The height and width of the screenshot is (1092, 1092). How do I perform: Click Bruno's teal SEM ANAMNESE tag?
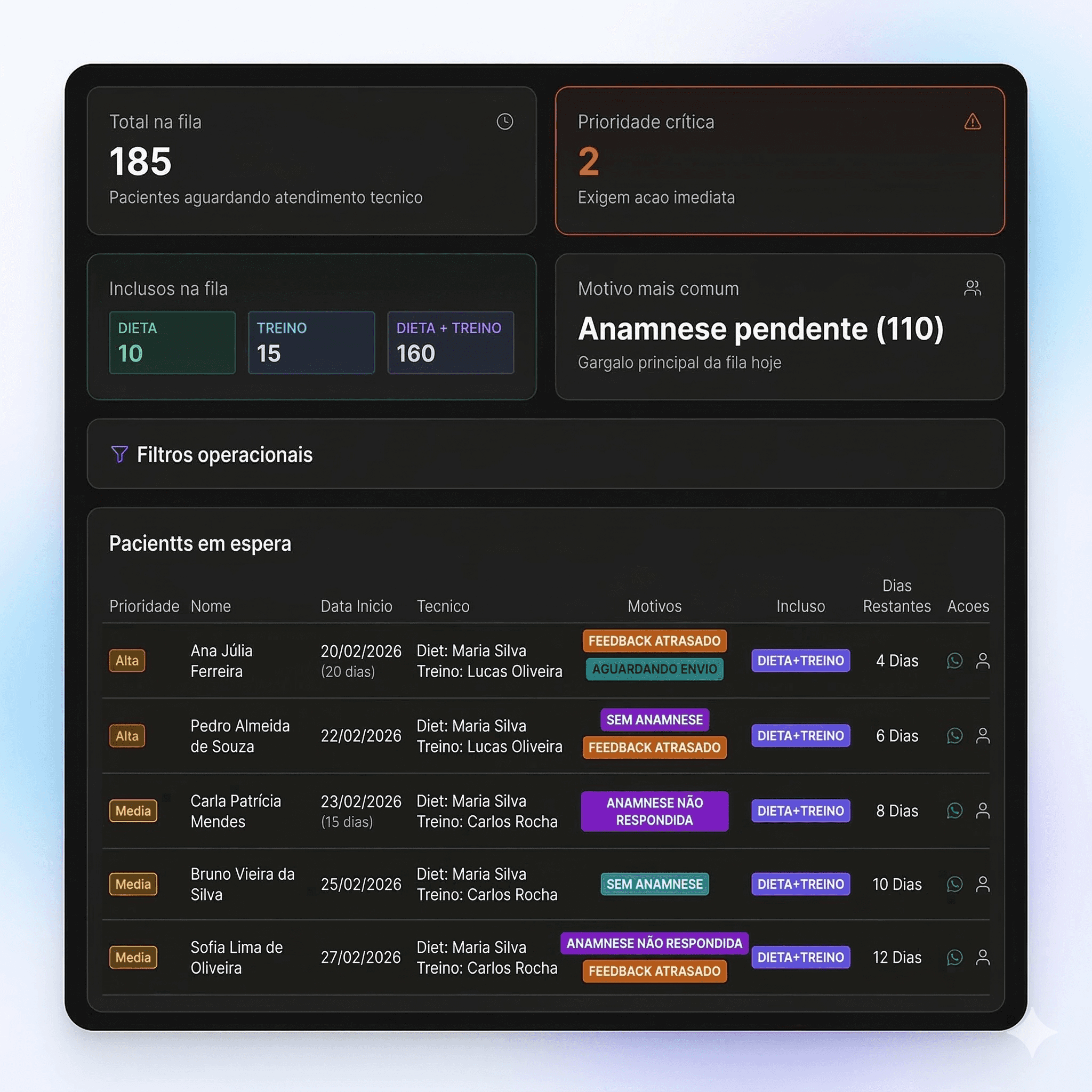click(x=654, y=884)
